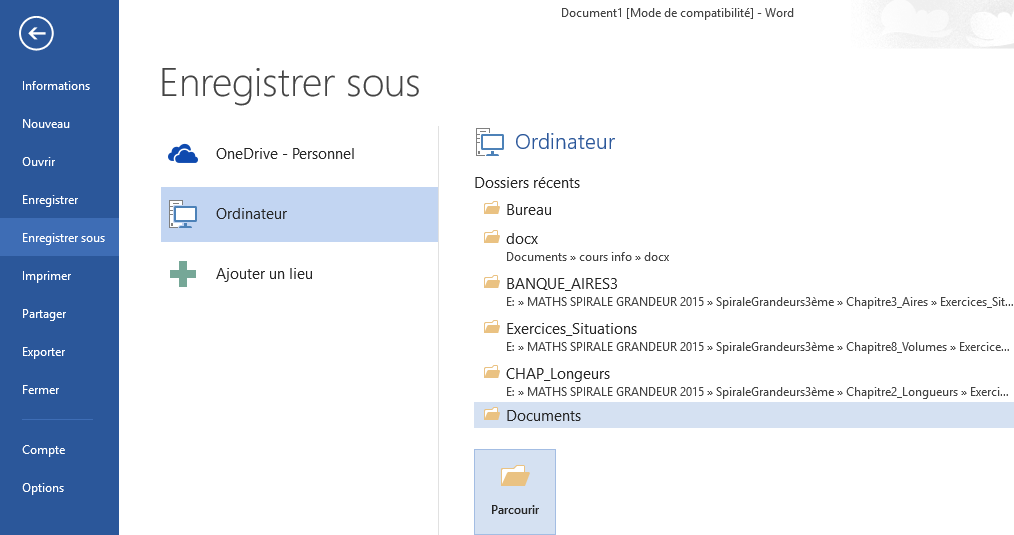This screenshot has height=535, width=1014.
Task: Select the Exercices_Situations recent folder
Action: pos(571,329)
